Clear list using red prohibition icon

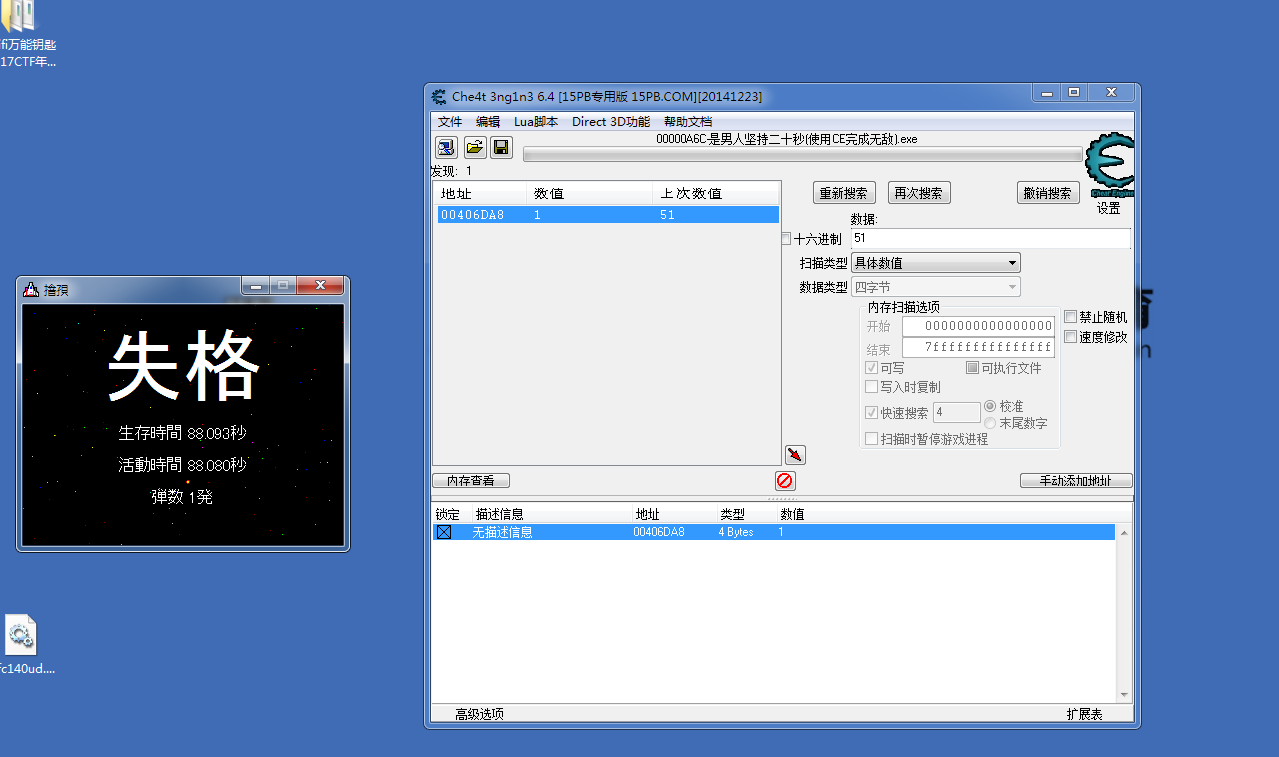click(x=785, y=481)
